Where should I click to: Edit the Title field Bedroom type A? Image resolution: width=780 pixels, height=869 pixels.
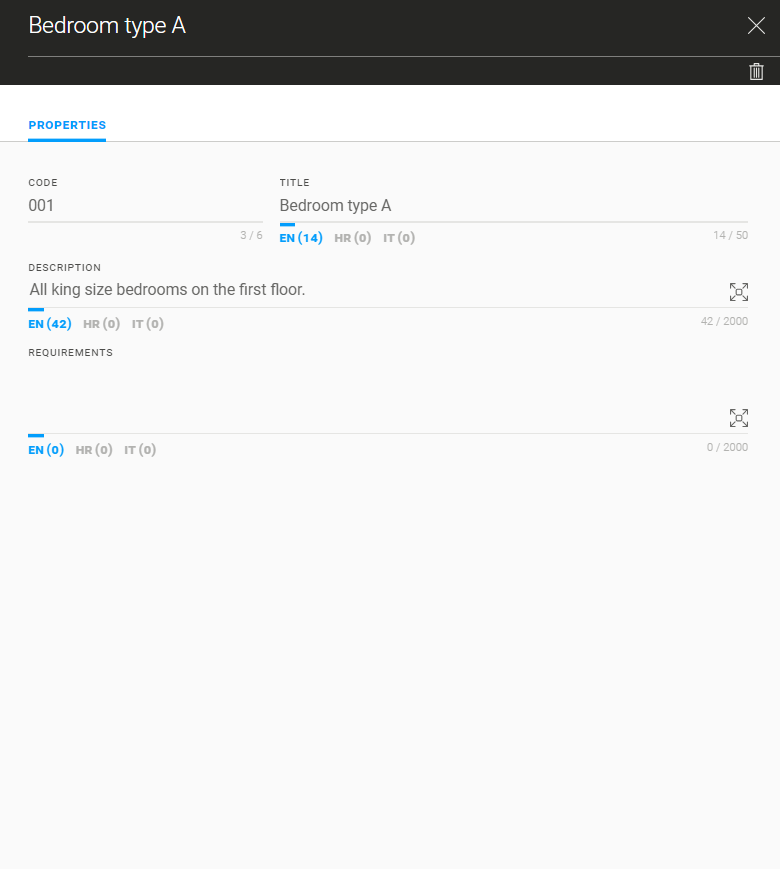[513, 206]
